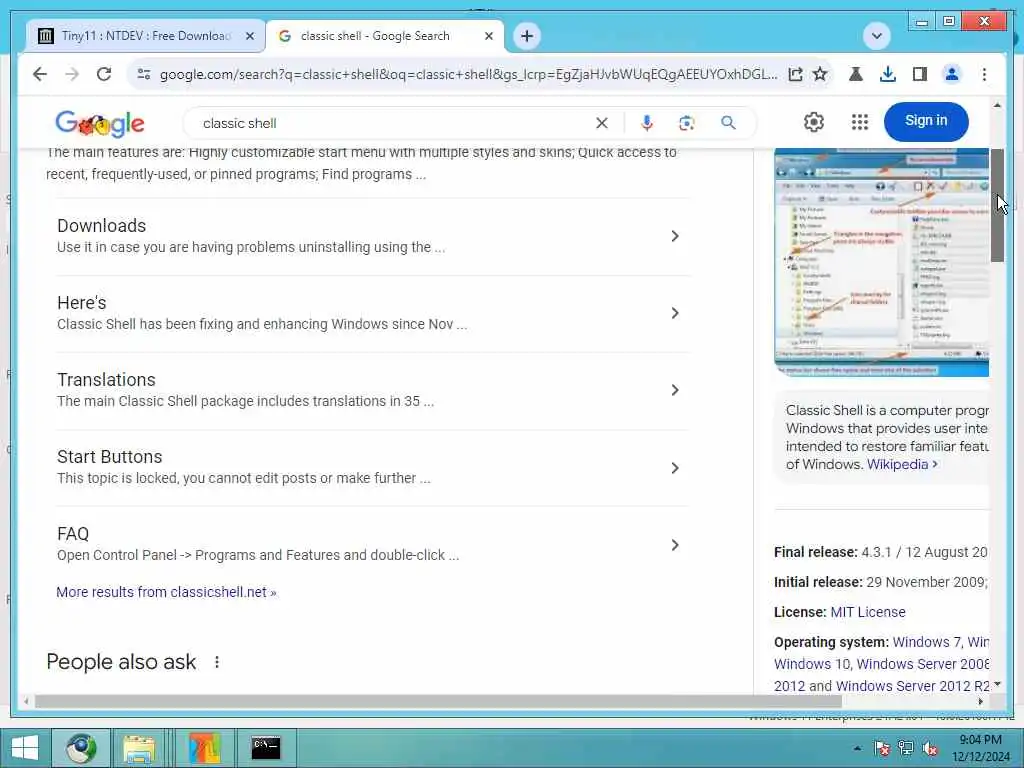Open the Windows 7 operating system link
The width and height of the screenshot is (1024, 768).
pyautogui.click(x=927, y=643)
